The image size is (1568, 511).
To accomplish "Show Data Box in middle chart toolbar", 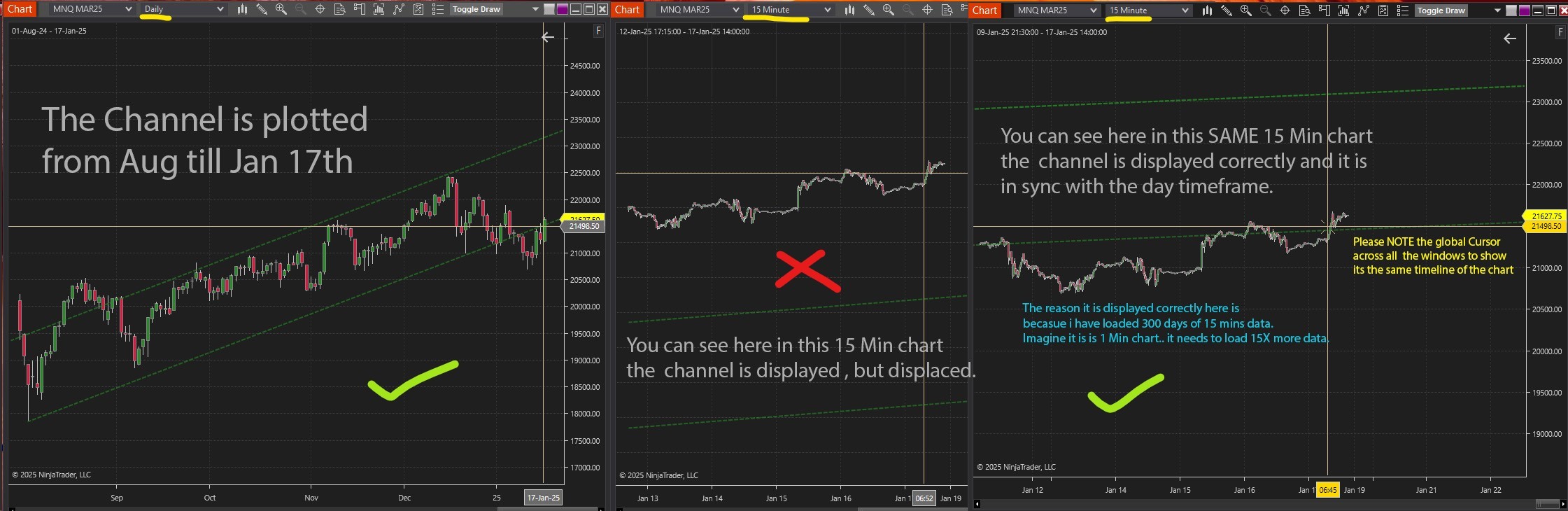I will click(x=947, y=10).
